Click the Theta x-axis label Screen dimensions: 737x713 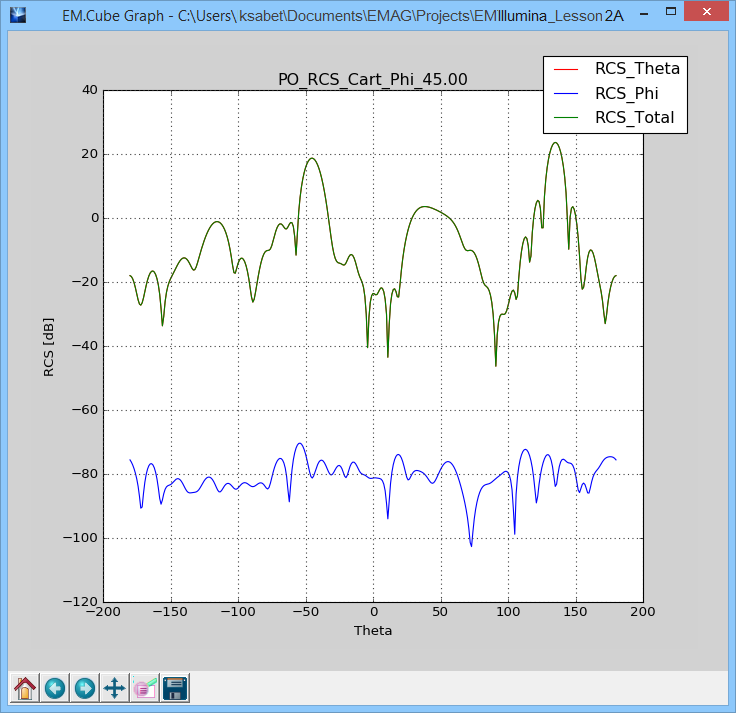pyautogui.click(x=373, y=630)
